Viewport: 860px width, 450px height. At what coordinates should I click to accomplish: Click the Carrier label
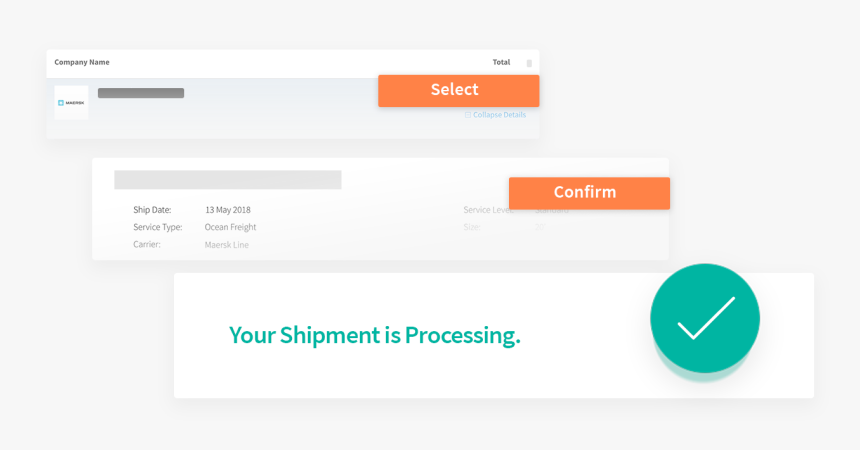[148, 244]
